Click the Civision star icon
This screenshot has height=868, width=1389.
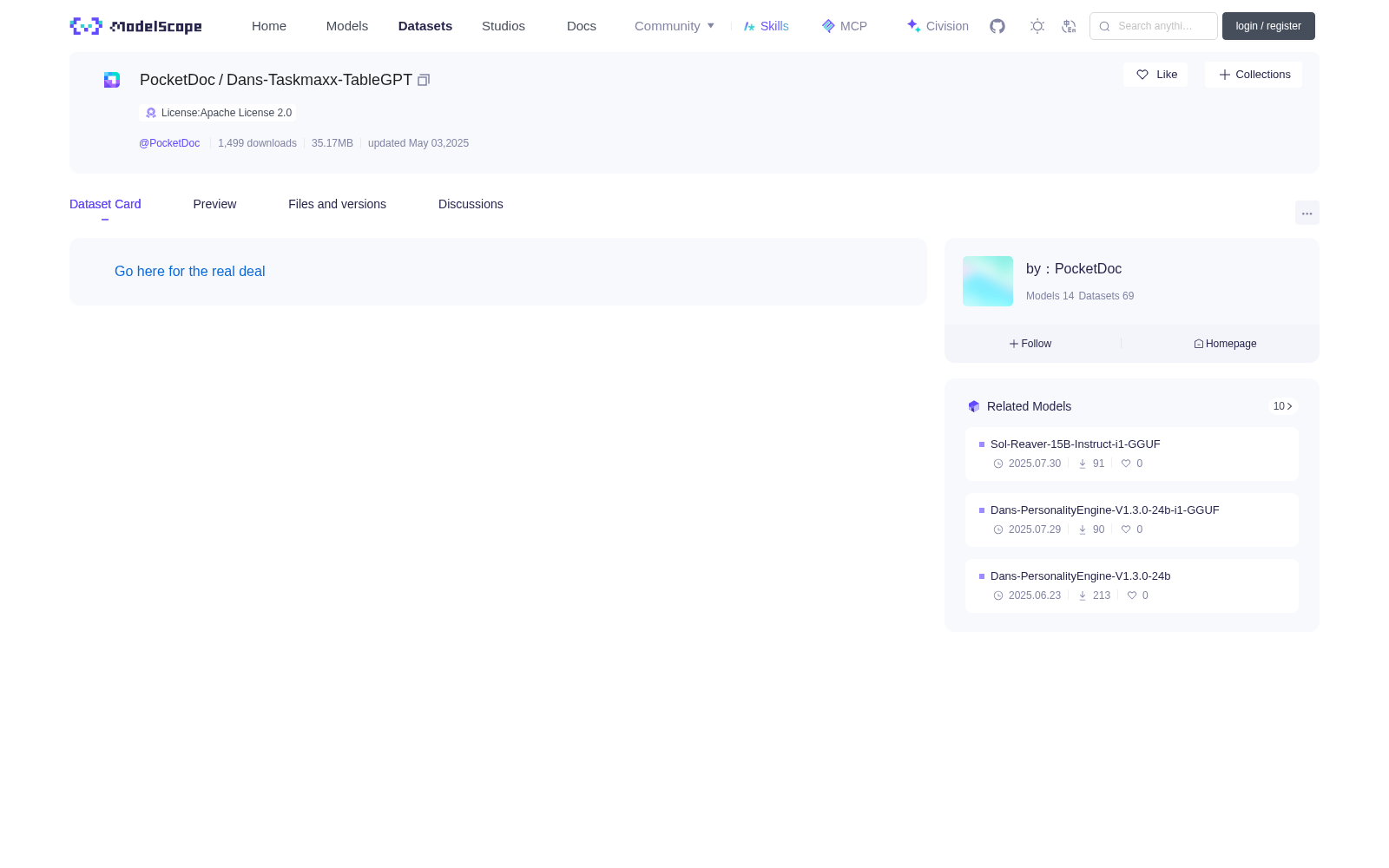coord(913,26)
